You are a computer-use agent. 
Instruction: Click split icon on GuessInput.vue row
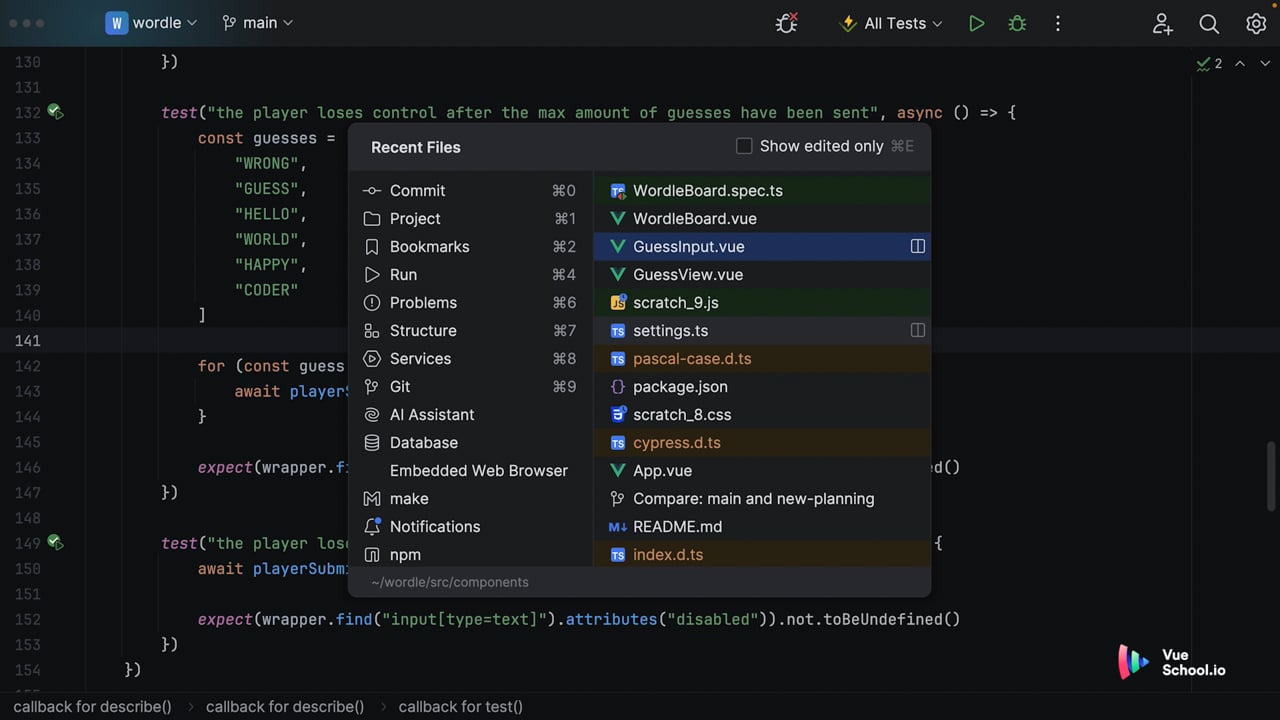pos(917,246)
